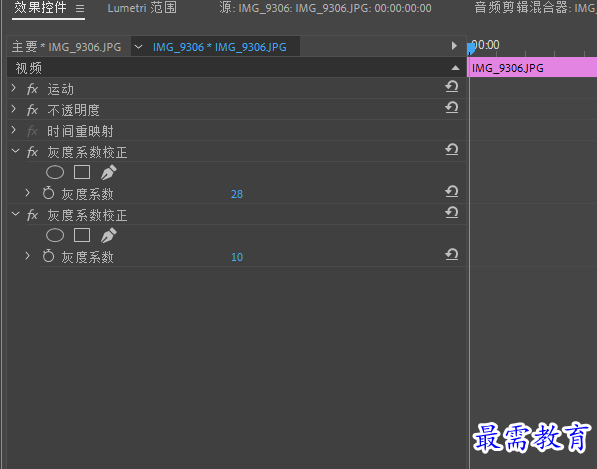
Task: Create 4-point polygon mask in second 灰度系数校正
Action: (x=82, y=235)
